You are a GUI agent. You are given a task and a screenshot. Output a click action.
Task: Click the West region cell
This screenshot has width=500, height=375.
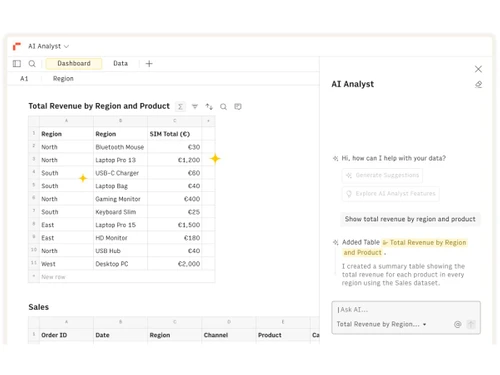[66, 264]
